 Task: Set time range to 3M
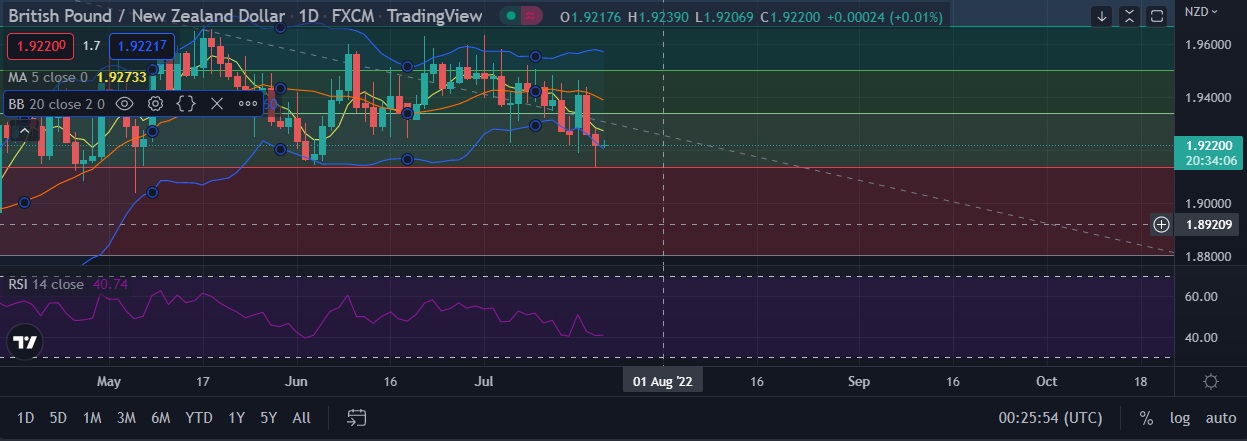coord(126,417)
